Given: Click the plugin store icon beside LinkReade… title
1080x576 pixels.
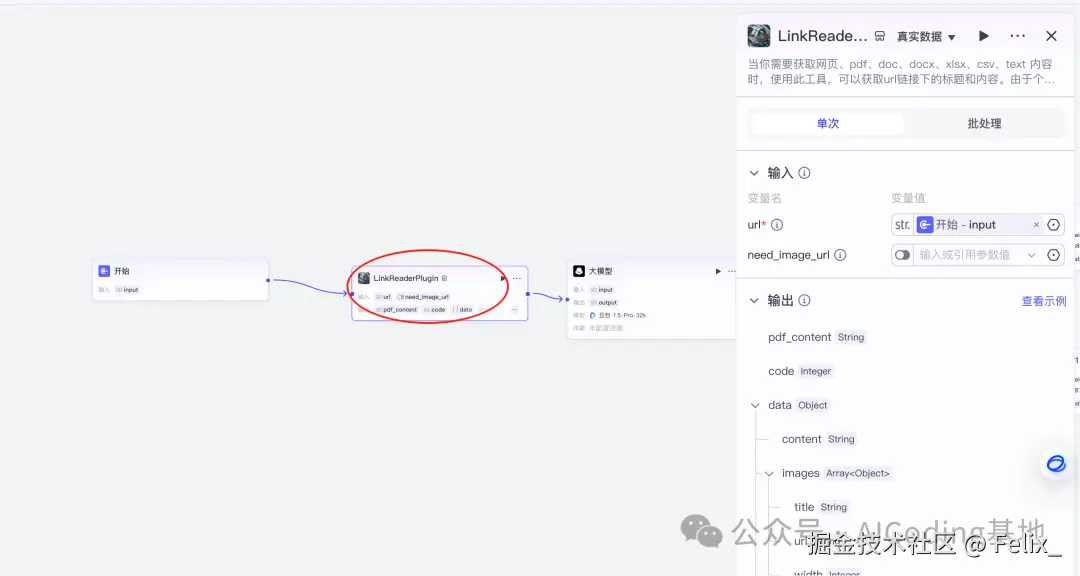Looking at the screenshot, I should [880, 36].
